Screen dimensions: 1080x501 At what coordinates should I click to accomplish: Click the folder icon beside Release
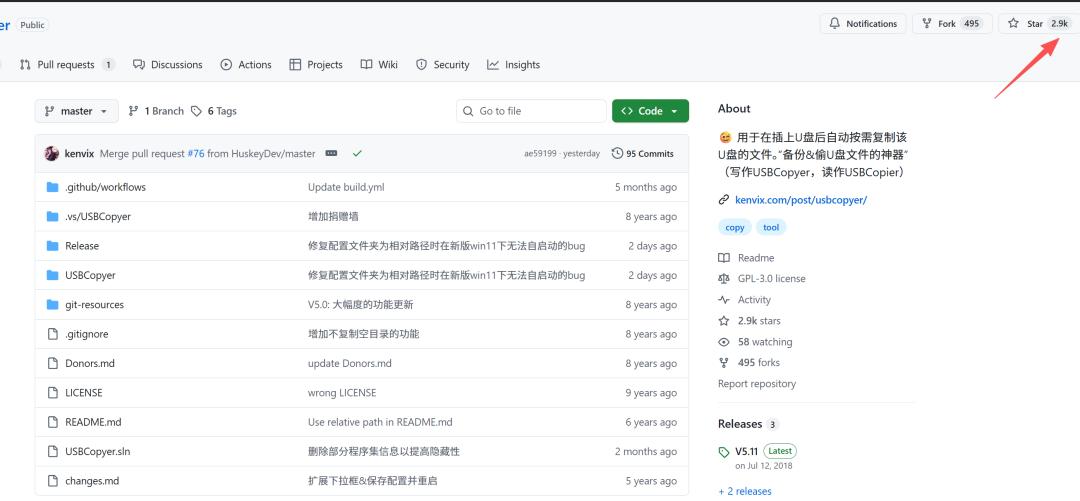[x=52, y=246]
